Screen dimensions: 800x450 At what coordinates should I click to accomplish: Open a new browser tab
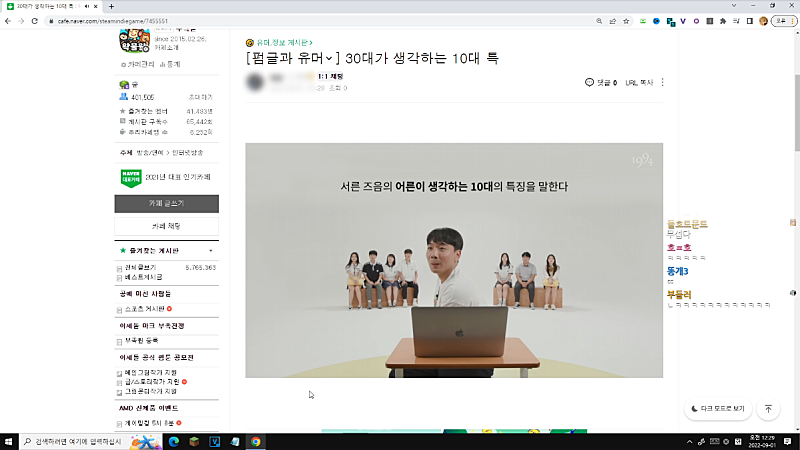click(x=111, y=6)
